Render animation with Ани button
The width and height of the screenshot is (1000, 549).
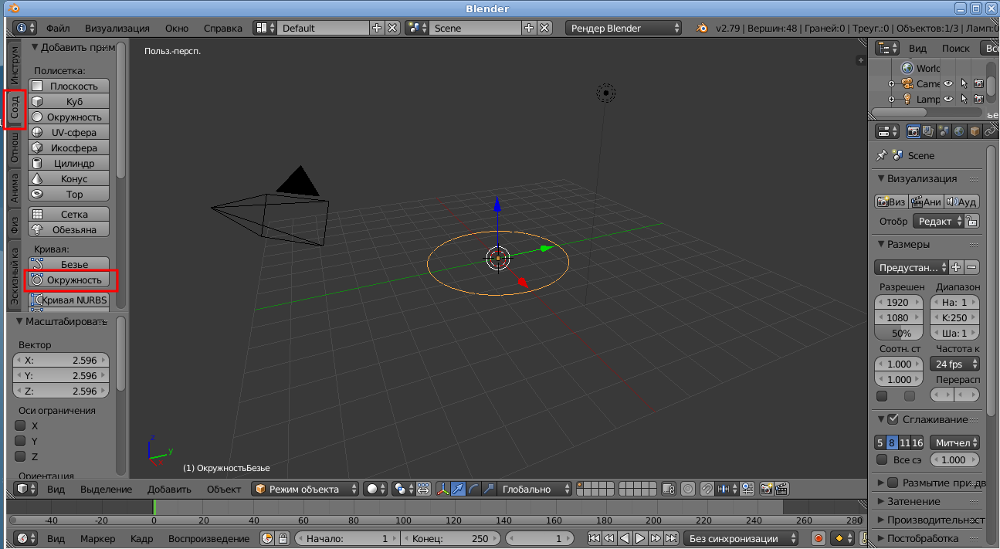pos(926,201)
